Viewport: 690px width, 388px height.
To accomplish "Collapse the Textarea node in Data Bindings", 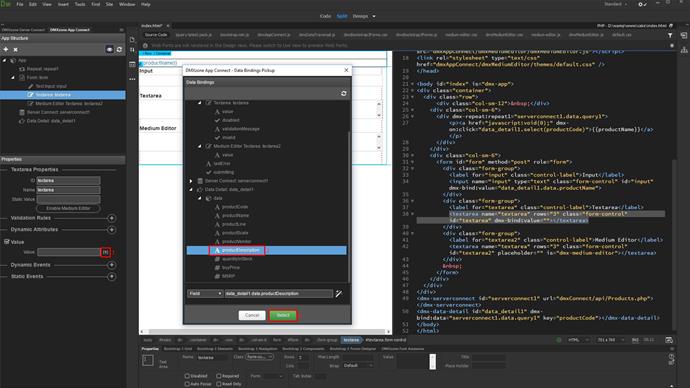I will tap(199, 102).
